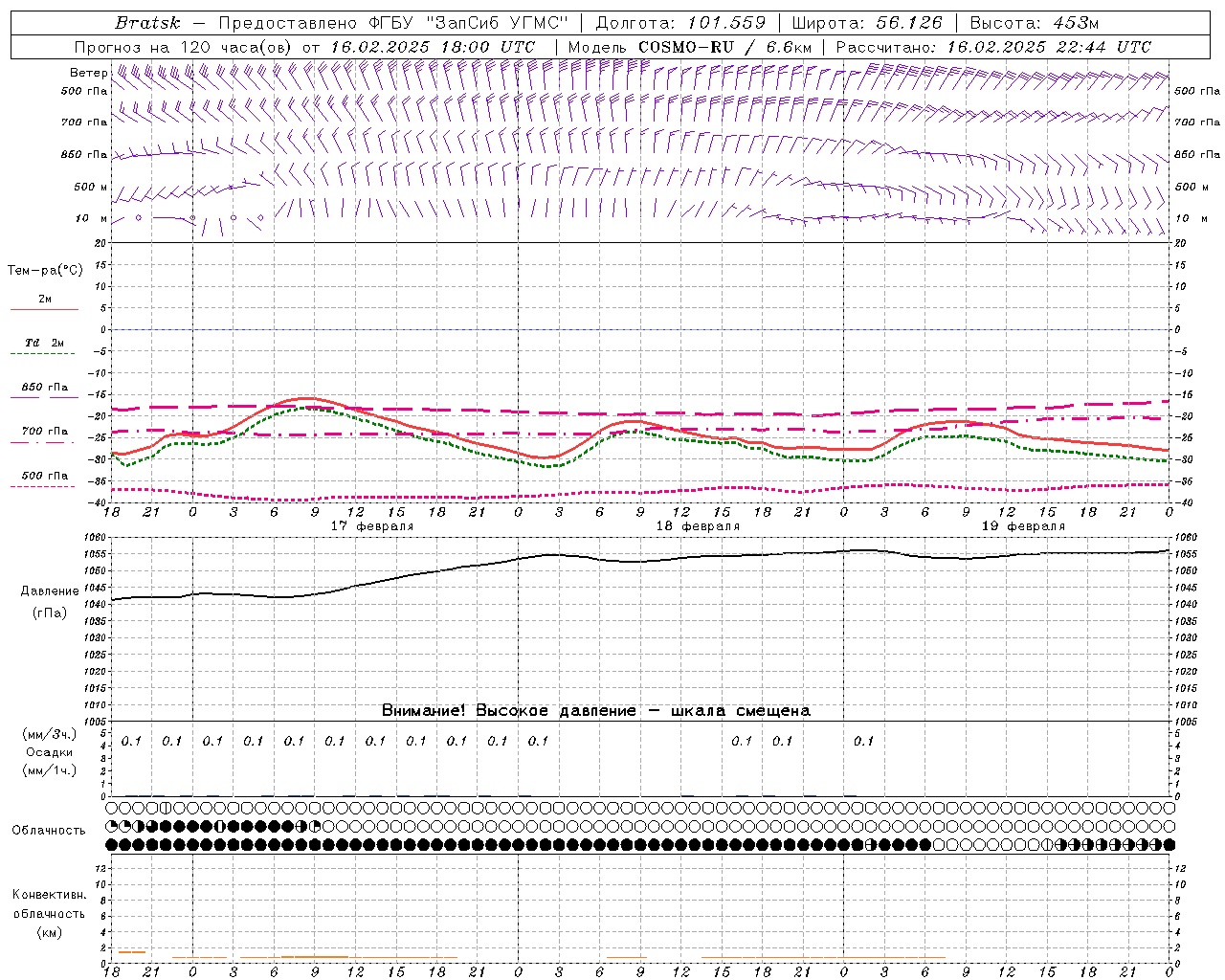
Task: Select the '(мм/1ч.)' precipitation unit label
Action: [x=50, y=770]
